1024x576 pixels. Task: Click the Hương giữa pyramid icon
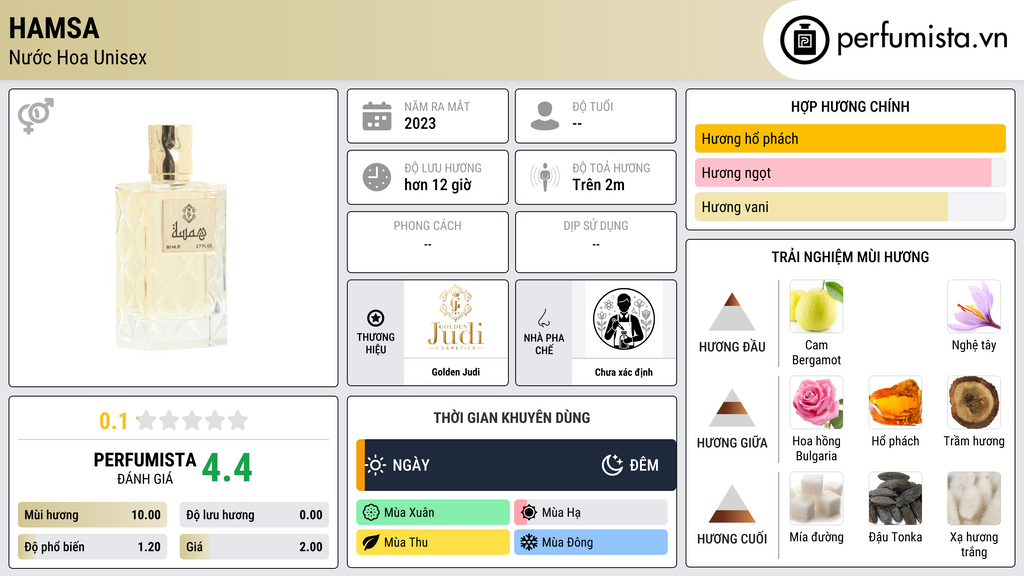(732, 408)
